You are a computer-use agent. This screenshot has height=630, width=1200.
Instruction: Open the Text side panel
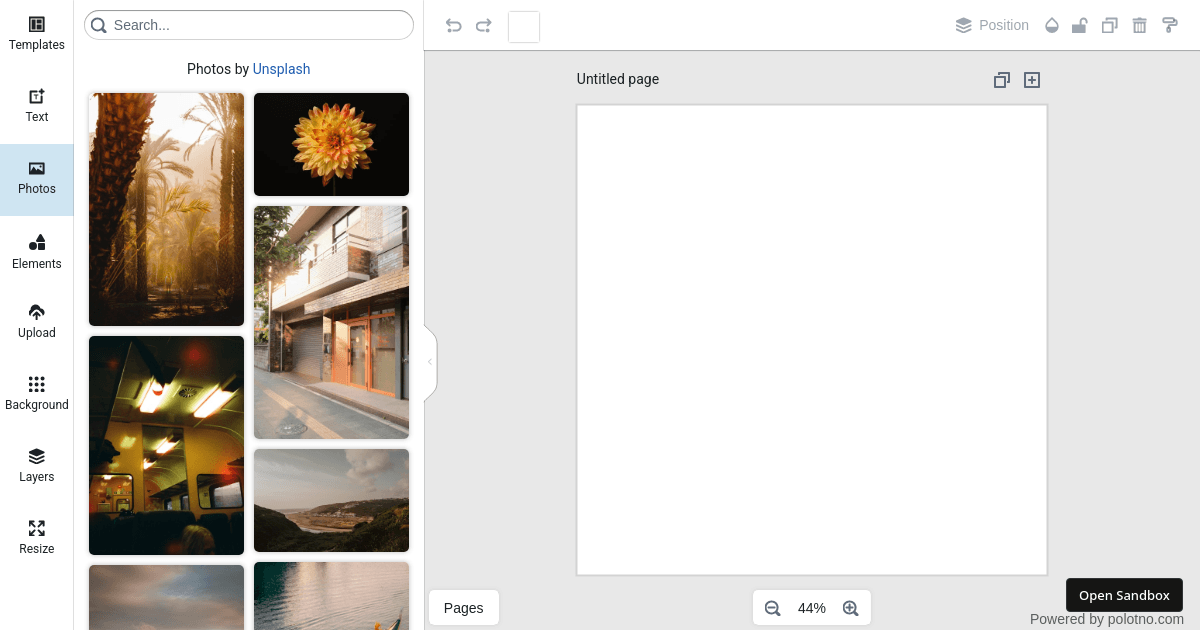(x=37, y=106)
